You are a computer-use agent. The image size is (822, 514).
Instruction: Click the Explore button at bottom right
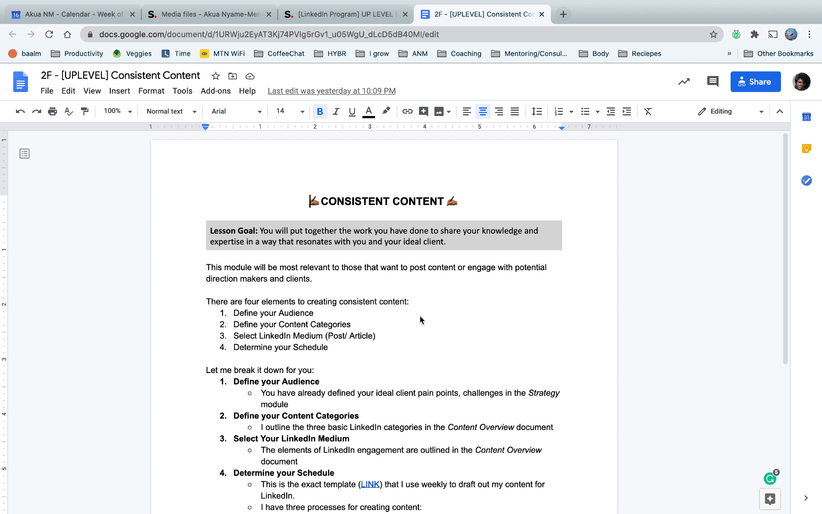(770, 499)
